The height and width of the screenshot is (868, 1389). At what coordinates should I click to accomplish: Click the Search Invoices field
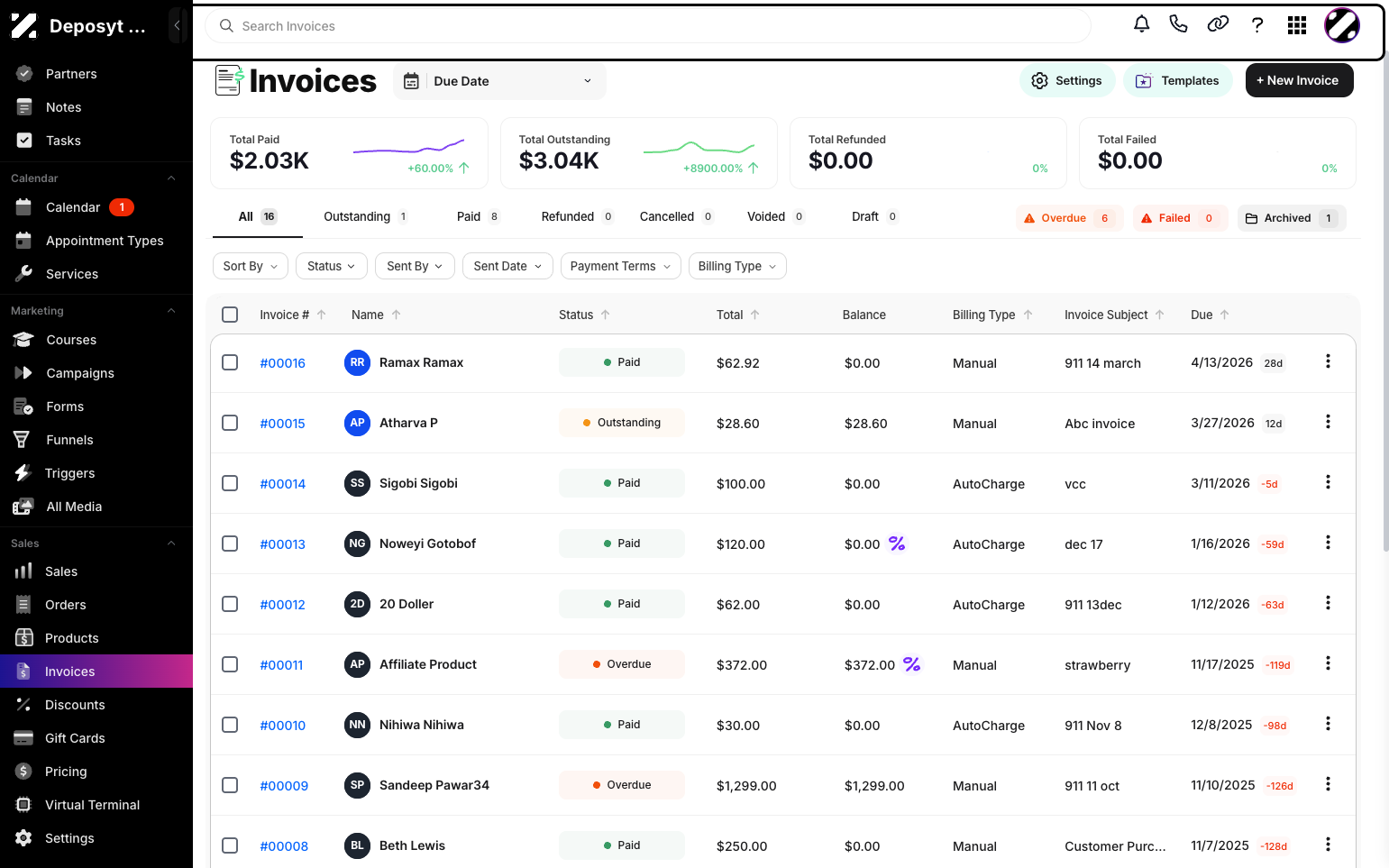point(648,26)
